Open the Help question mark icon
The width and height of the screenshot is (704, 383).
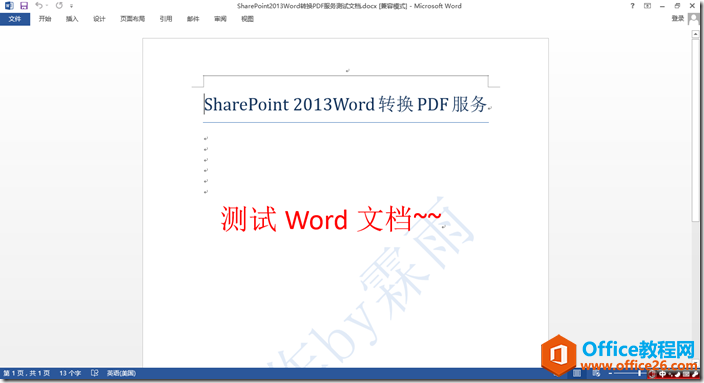[x=633, y=6]
